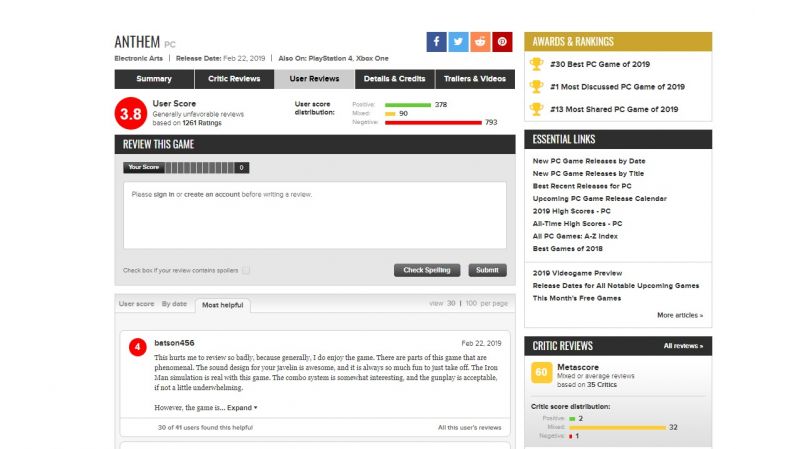800x449 pixels.
Task: Open Best Games of 2018
Action: tap(568, 248)
